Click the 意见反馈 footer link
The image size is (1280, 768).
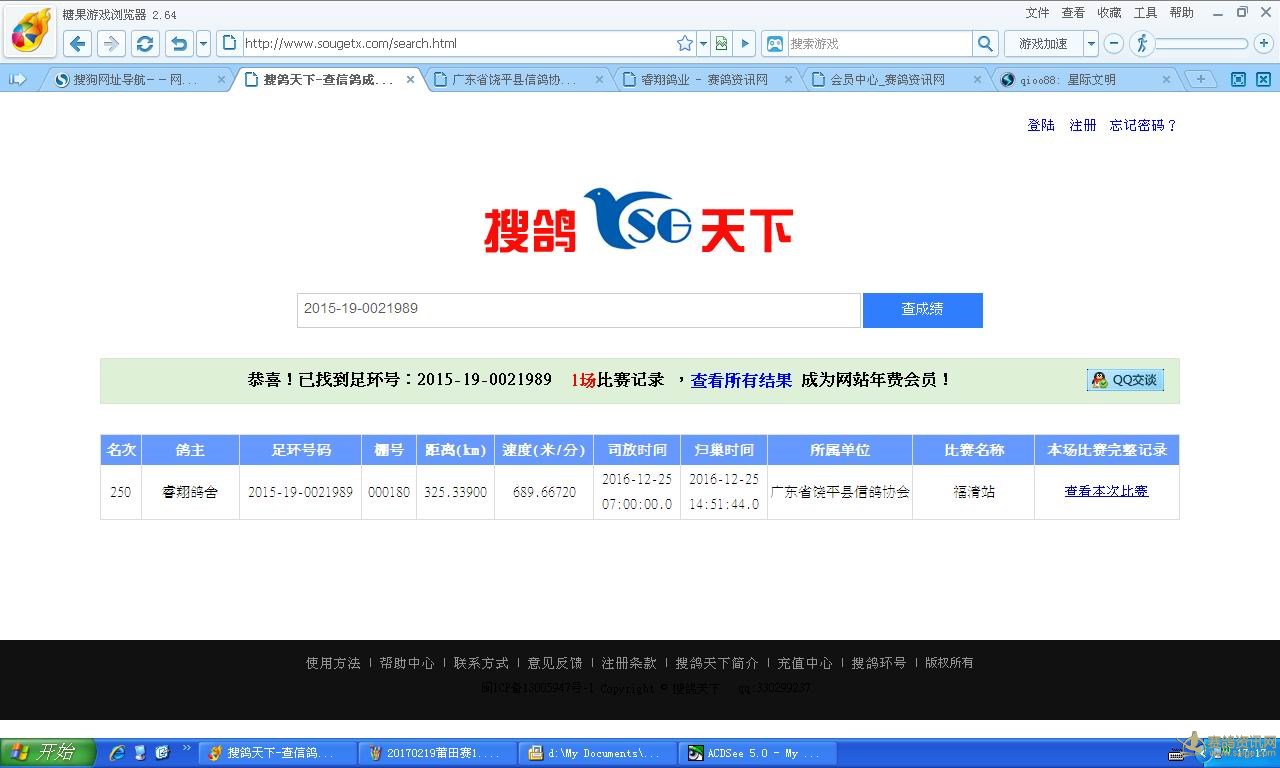[555, 663]
